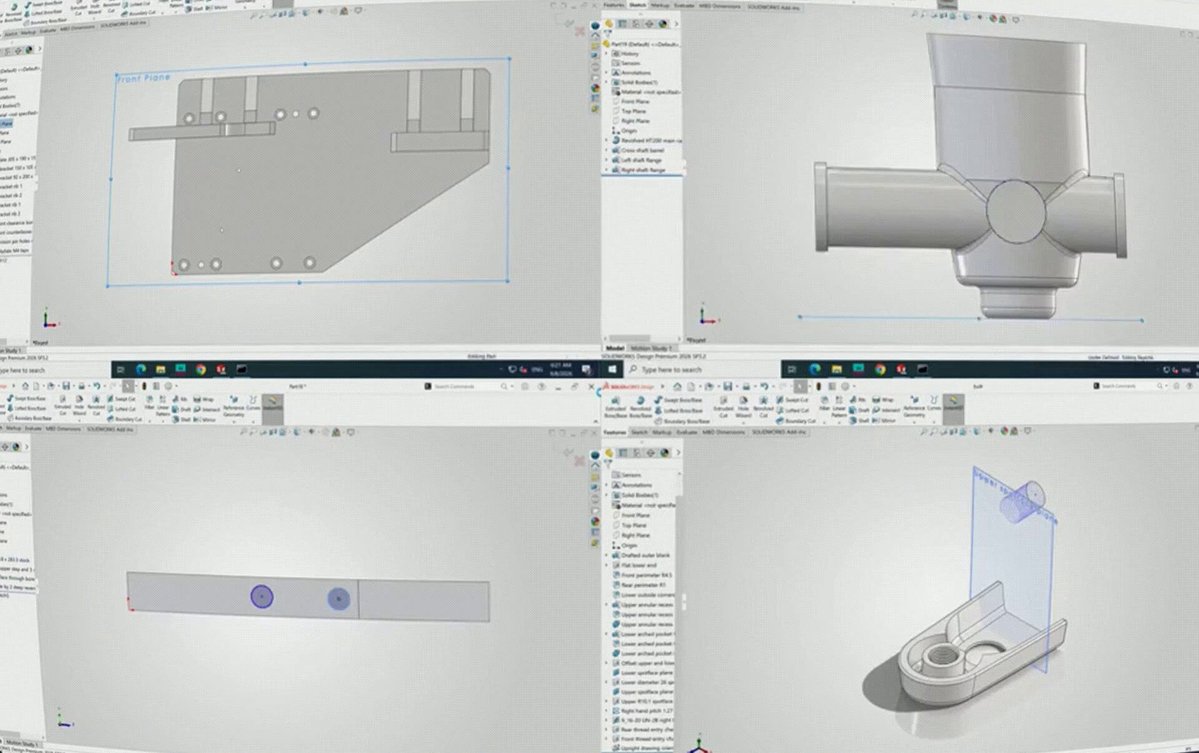
Task: Click the Save icon in the clip model window
Action: (727, 386)
